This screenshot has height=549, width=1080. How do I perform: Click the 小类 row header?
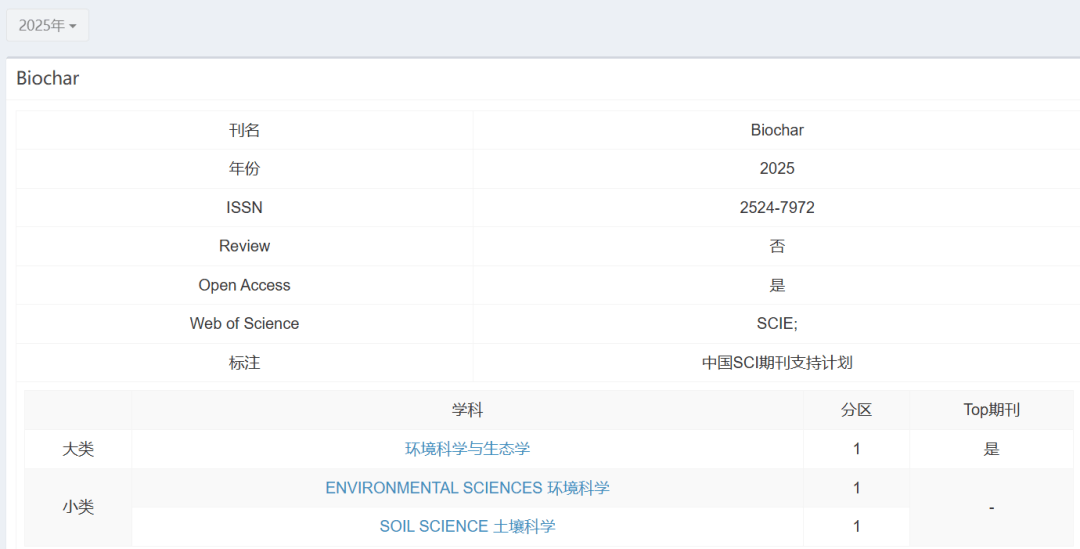point(78,508)
